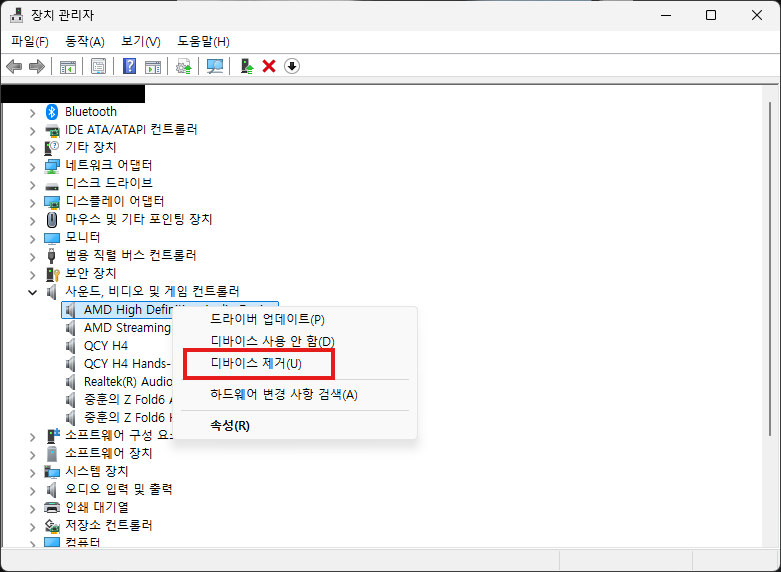Click the 보안 장치 key icon
The height and width of the screenshot is (572, 781).
pos(52,274)
